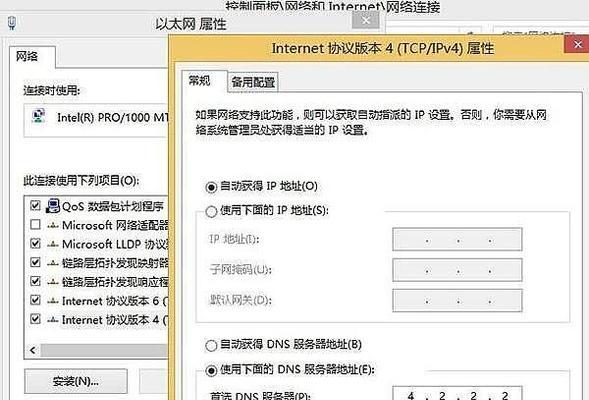589x400 pixels.
Task: Uncheck the QoS 数据包计划程序 checkbox
Action: point(35,205)
